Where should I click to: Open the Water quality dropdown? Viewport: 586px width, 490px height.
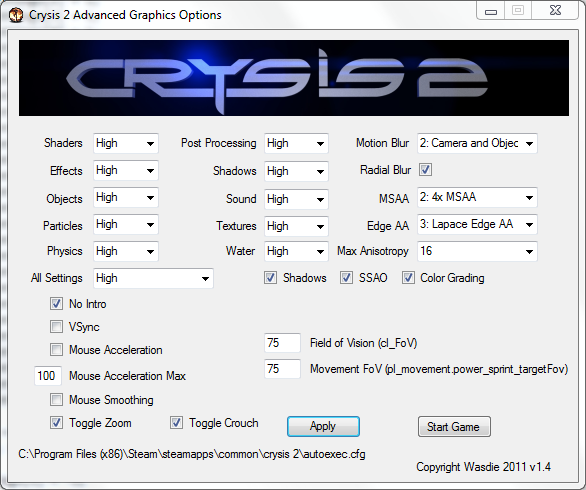[296, 251]
